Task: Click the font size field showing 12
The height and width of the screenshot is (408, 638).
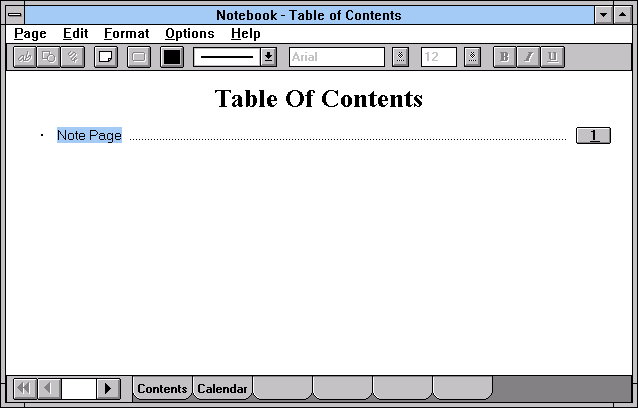Action: click(439, 57)
